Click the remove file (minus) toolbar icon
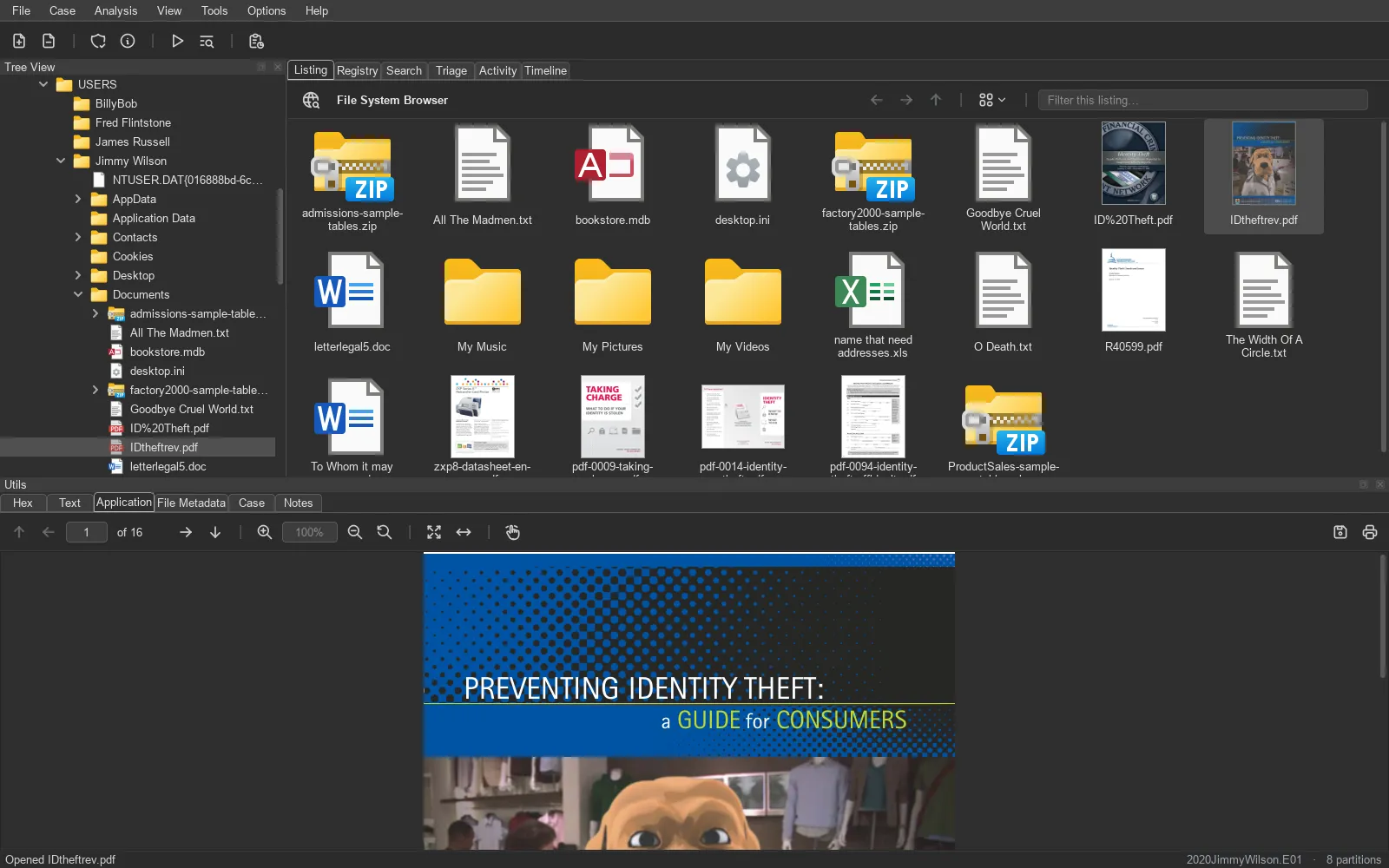 (x=49, y=41)
